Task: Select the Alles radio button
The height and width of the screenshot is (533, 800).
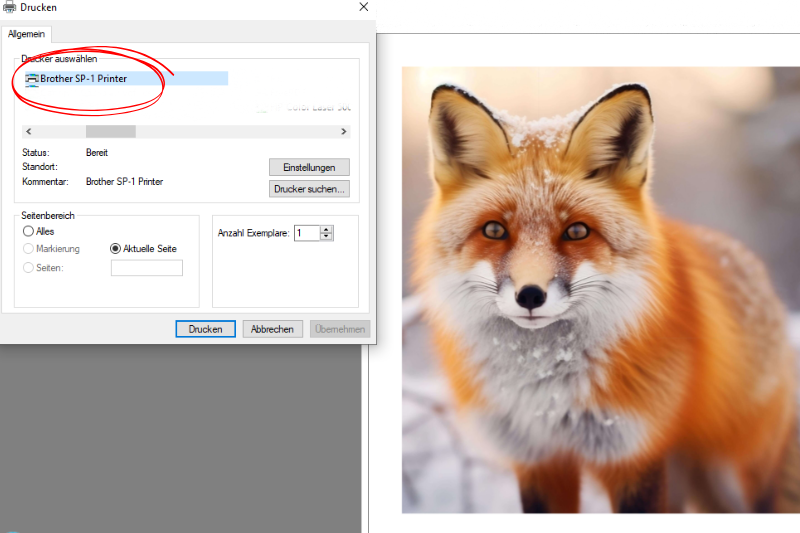Action: tap(28, 231)
